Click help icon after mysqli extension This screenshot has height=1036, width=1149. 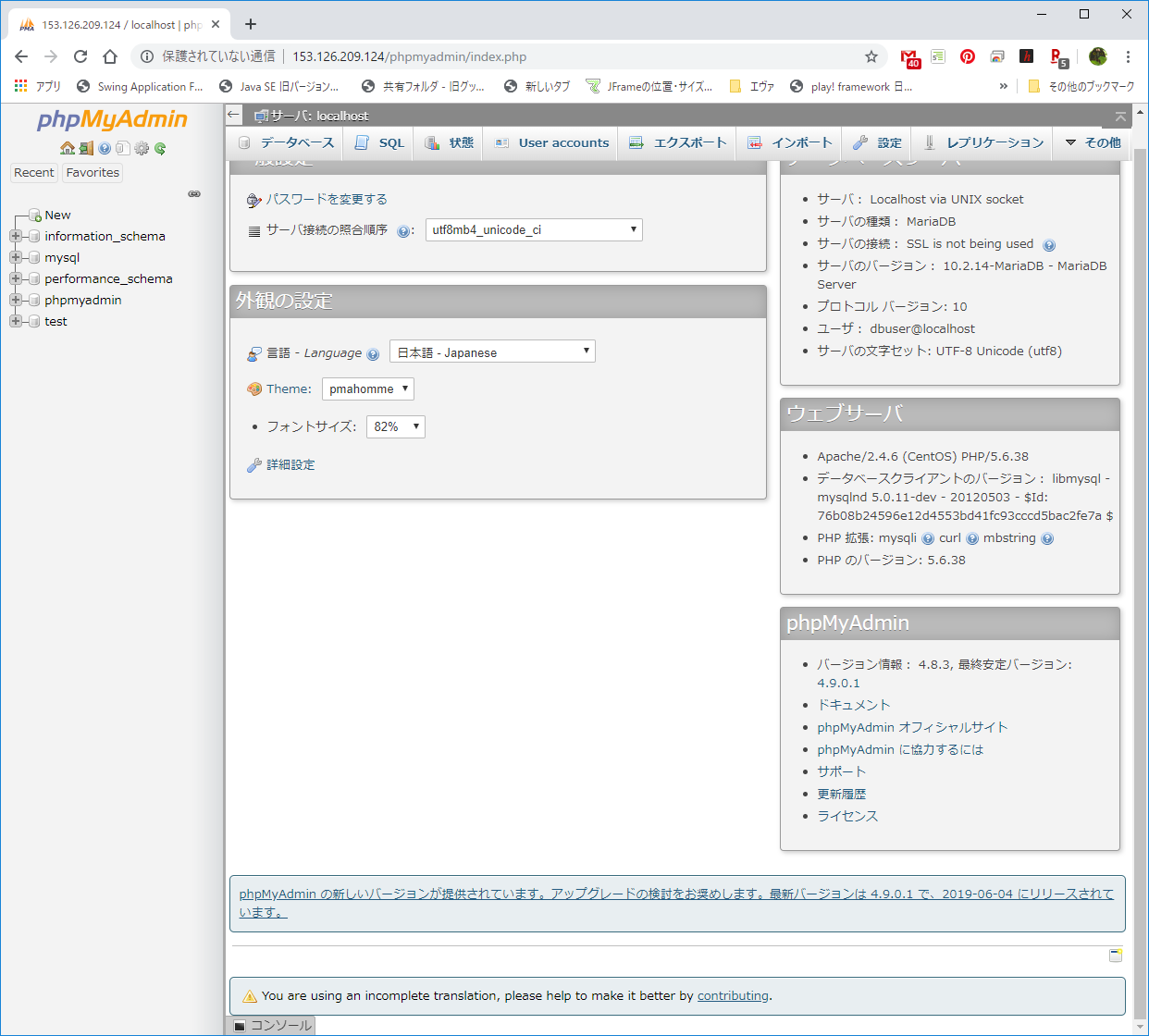point(928,539)
